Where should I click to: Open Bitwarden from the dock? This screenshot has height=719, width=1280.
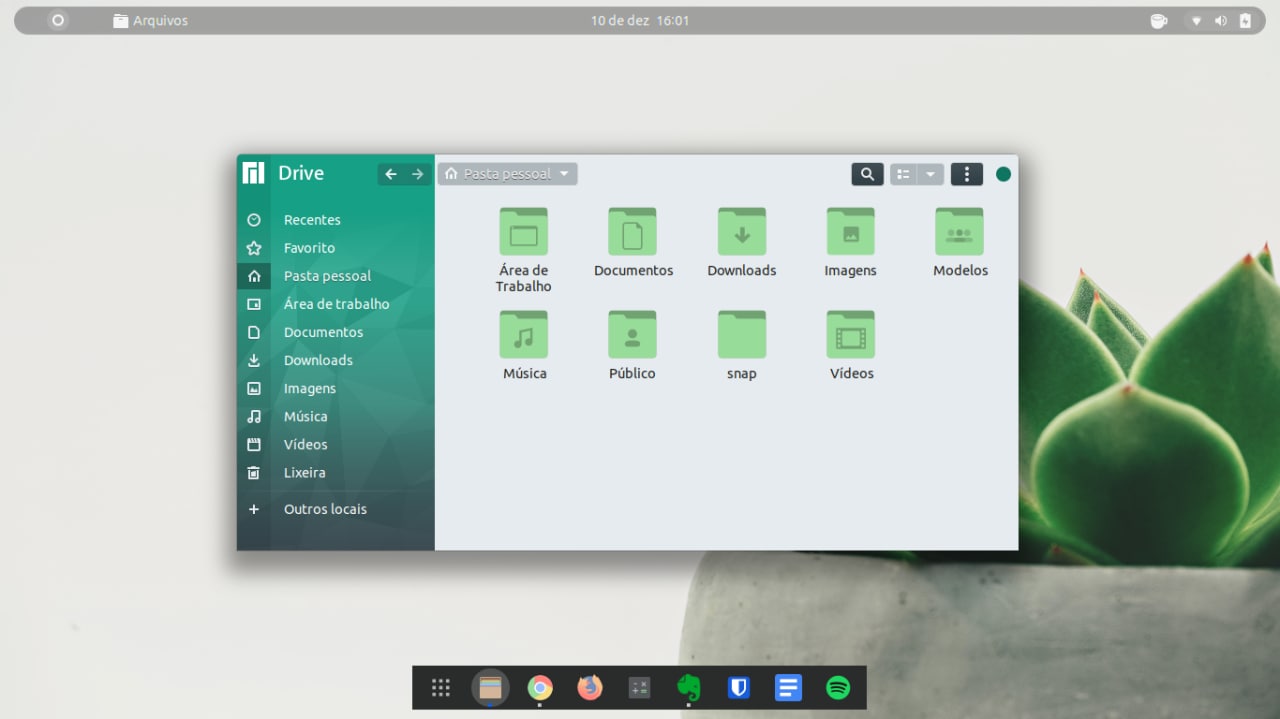pos(739,687)
